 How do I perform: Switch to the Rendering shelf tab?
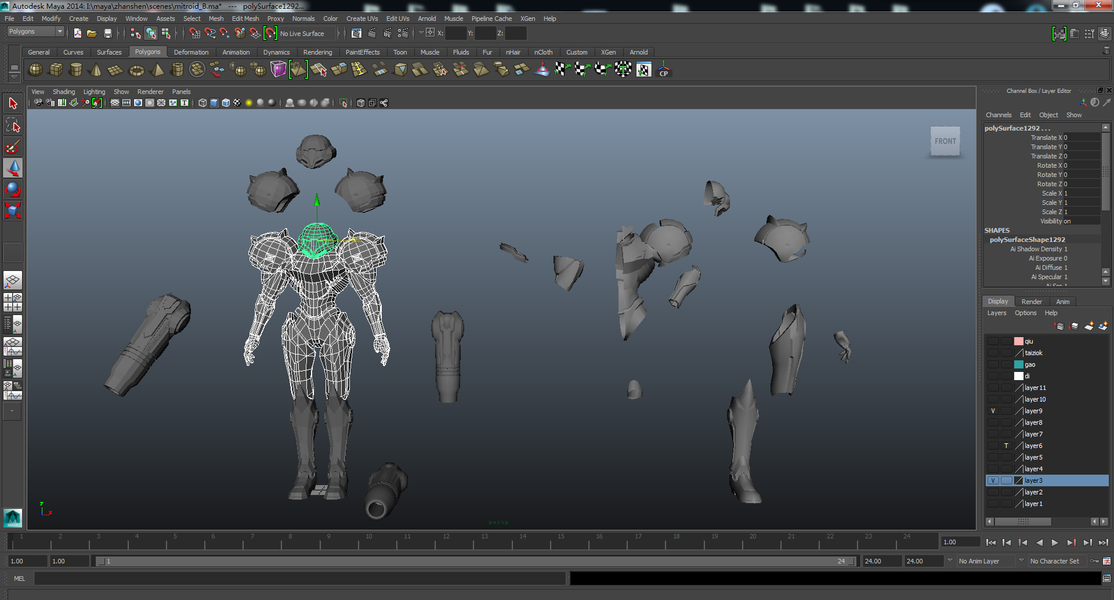tap(317, 52)
